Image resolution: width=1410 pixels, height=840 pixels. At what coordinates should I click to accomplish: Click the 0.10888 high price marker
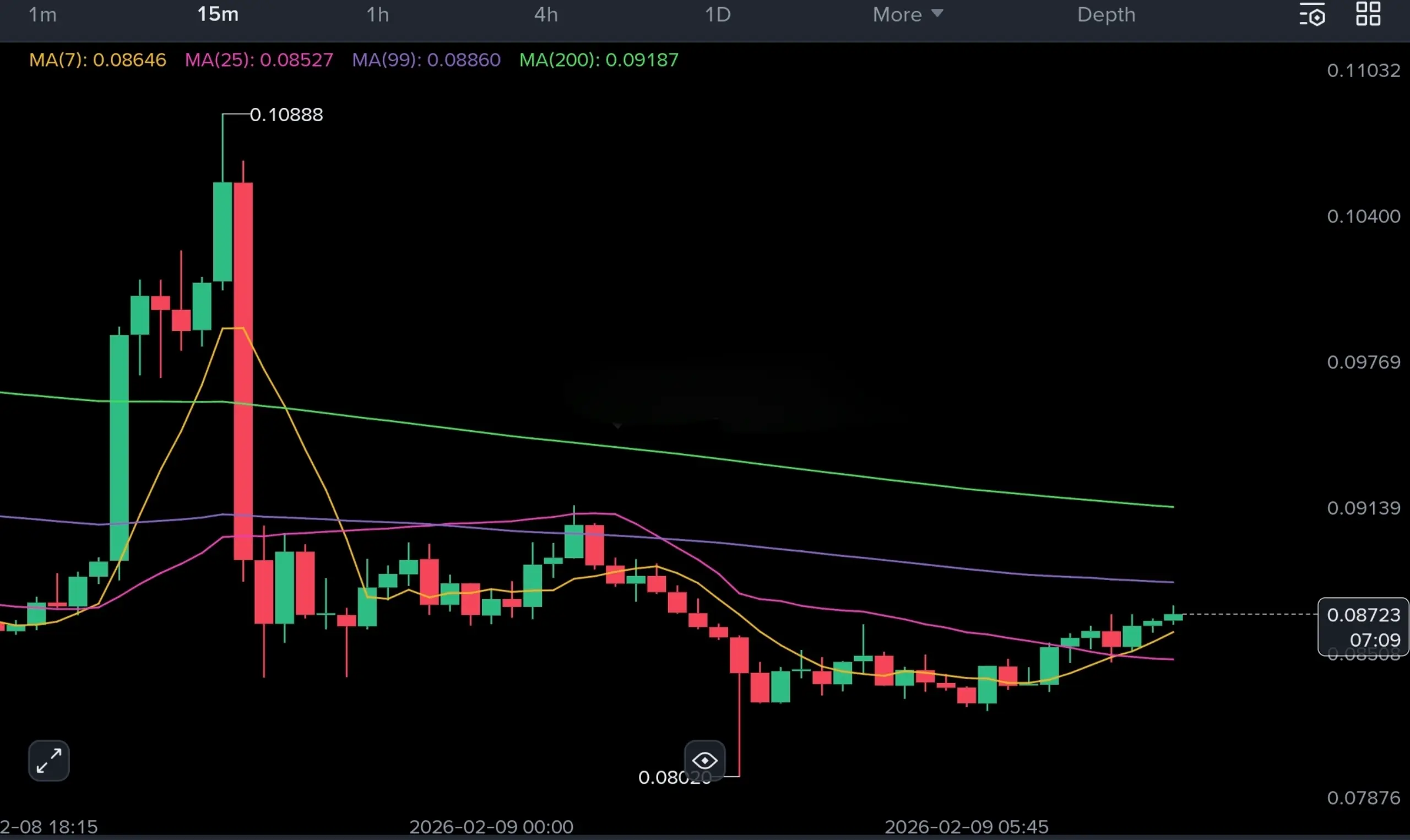click(x=286, y=115)
